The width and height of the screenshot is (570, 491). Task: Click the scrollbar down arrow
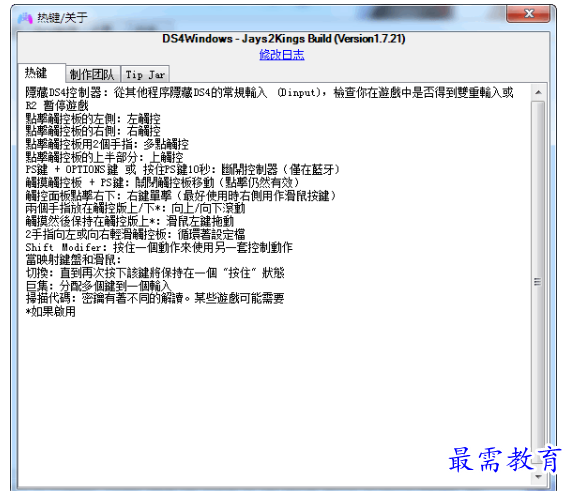[538, 476]
